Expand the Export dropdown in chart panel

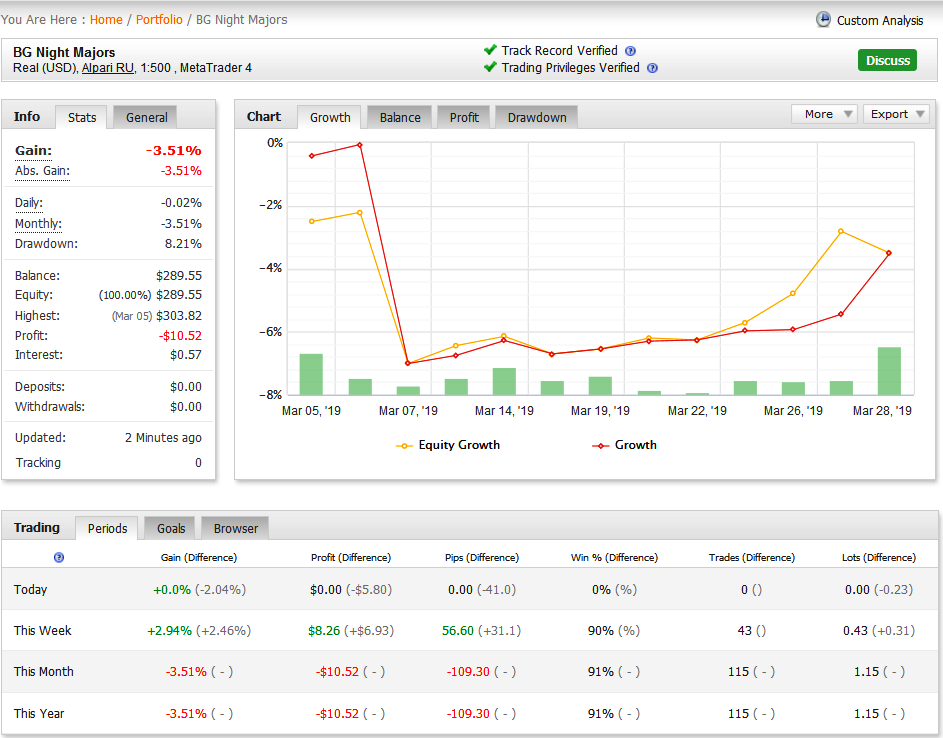coord(896,114)
